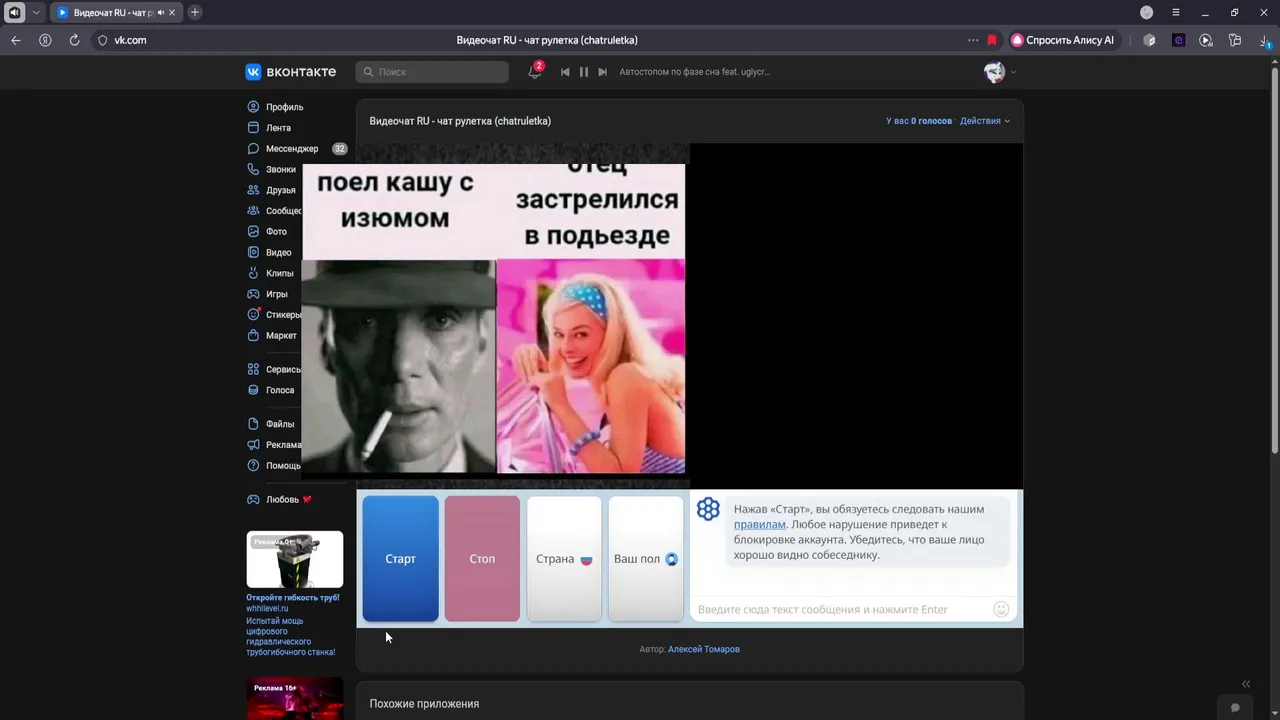Open the Страна country selector
The height and width of the screenshot is (720, 1280).
click(564, 559)
